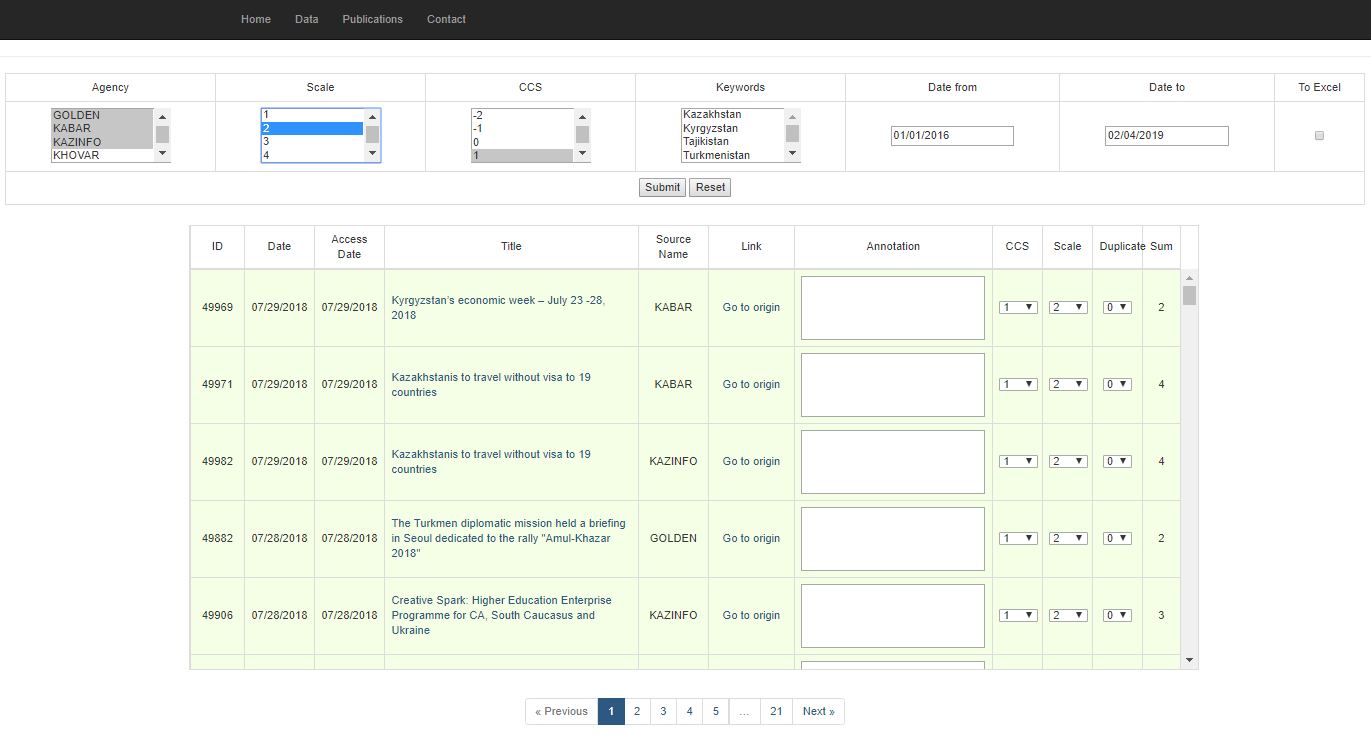Go to Previous results page
1371x737 pixels.
[x=561, y=711]
